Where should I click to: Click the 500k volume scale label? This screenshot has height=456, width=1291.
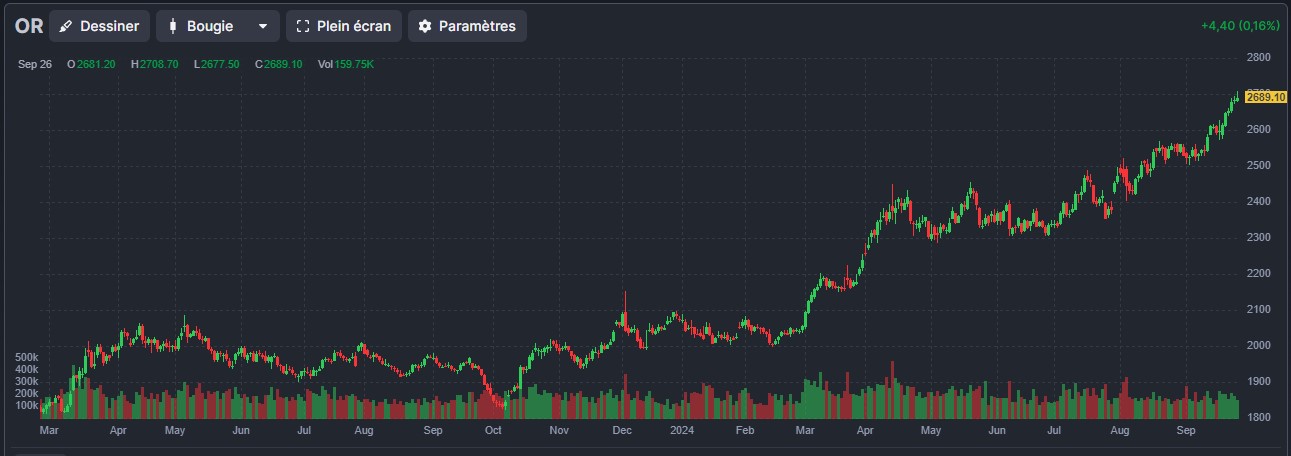click(x=27, y=357)
